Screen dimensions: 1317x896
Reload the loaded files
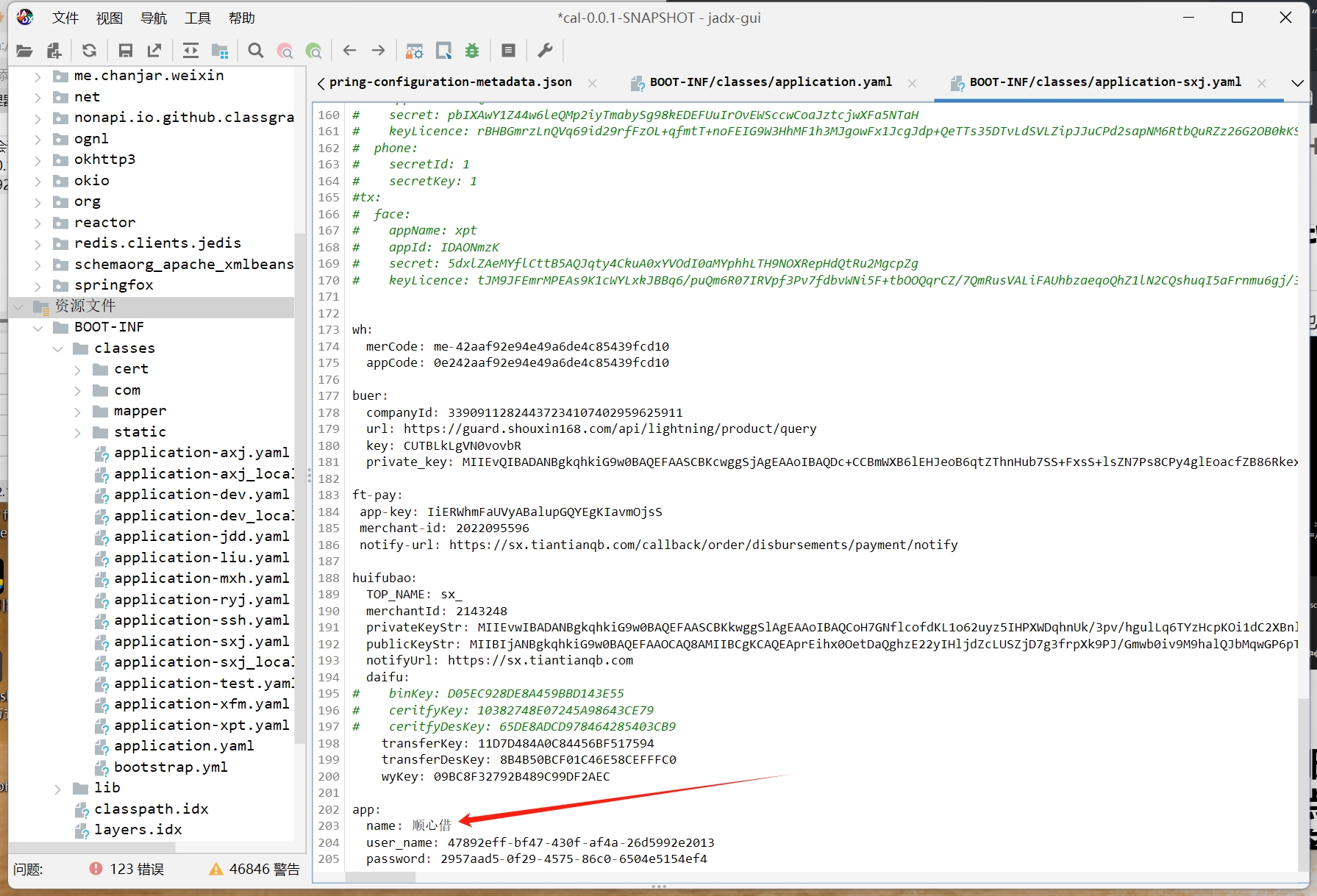click(89, 51)
